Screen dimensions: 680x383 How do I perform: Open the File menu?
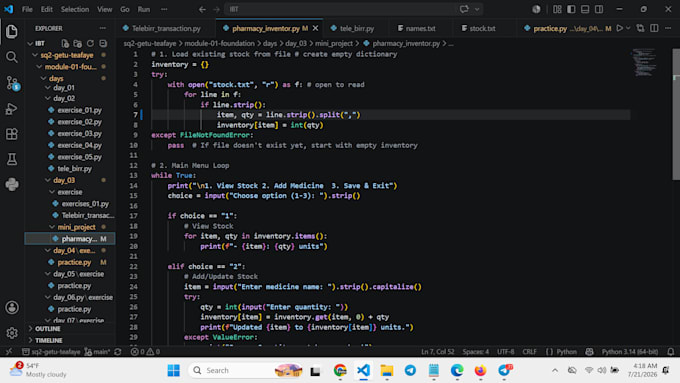27,9
